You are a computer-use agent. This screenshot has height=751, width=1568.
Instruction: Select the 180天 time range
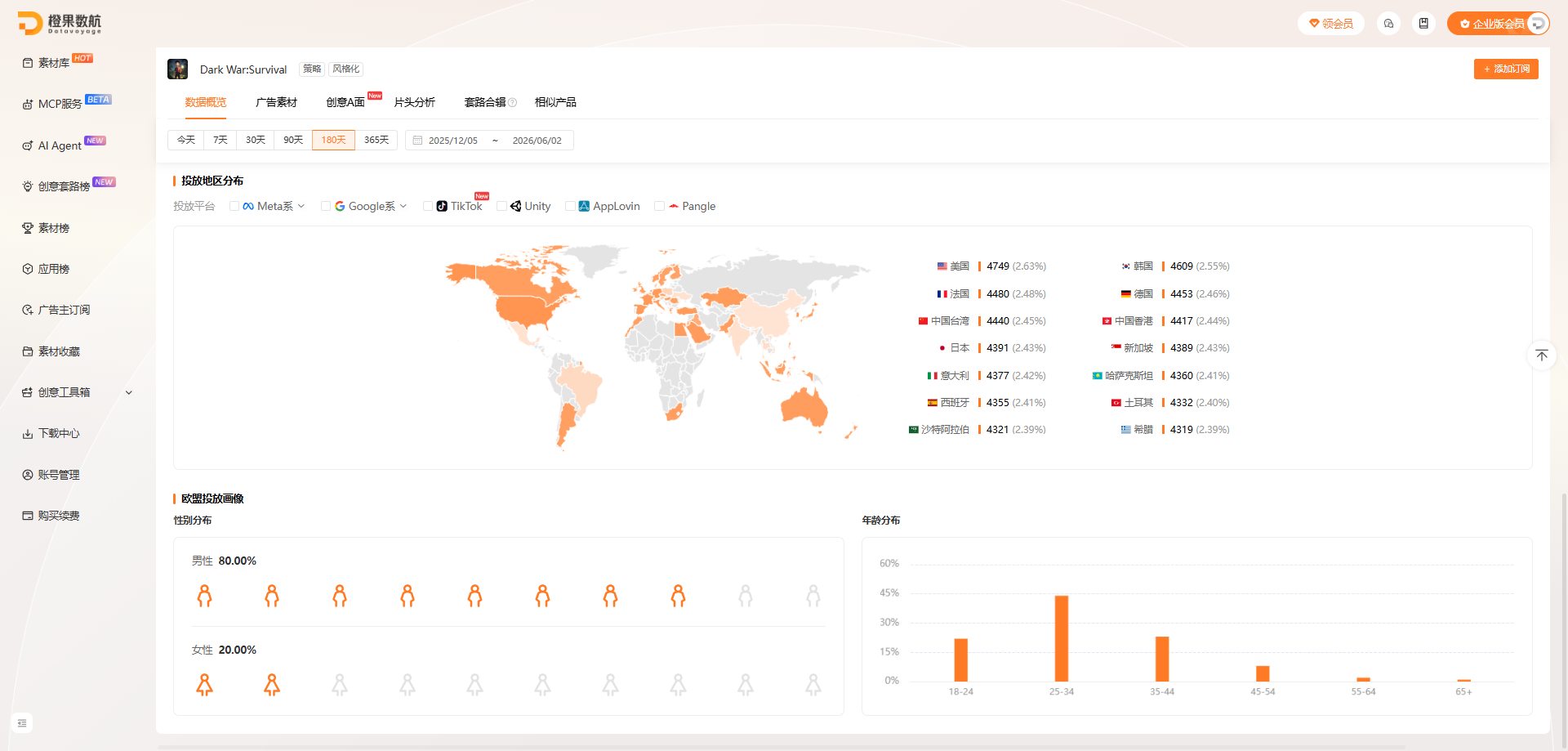(333, 141)
